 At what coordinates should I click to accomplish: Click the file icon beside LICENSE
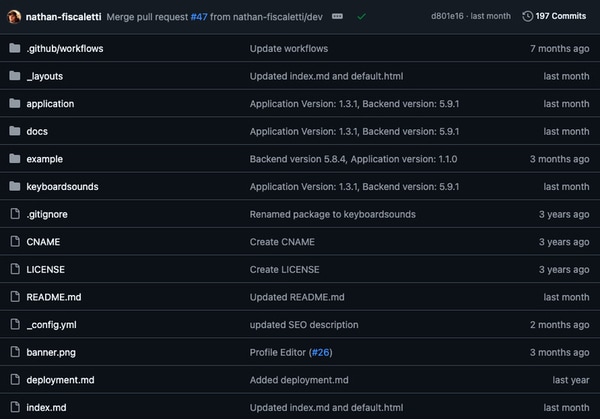click(x=15, y=269)
